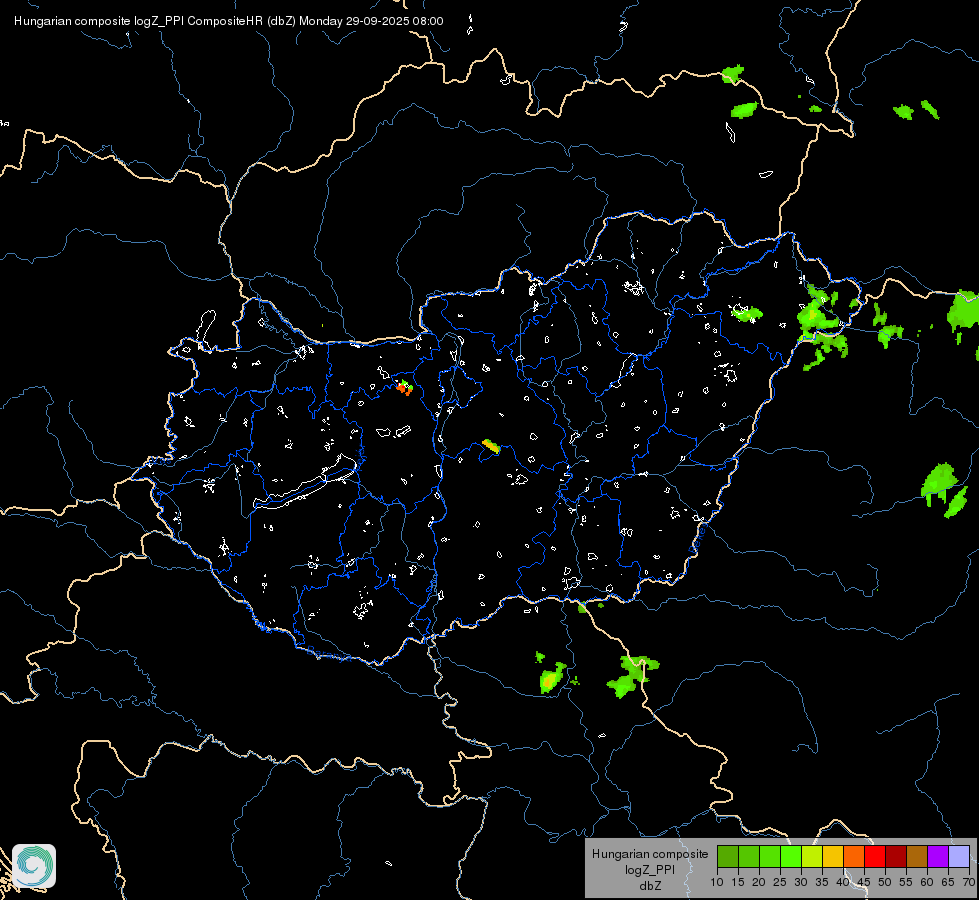This screenshot has width=979, height=900.
Task: Click the legend unit label 'dbZ'
Action: pyautogui.click(x=650, y=886)
